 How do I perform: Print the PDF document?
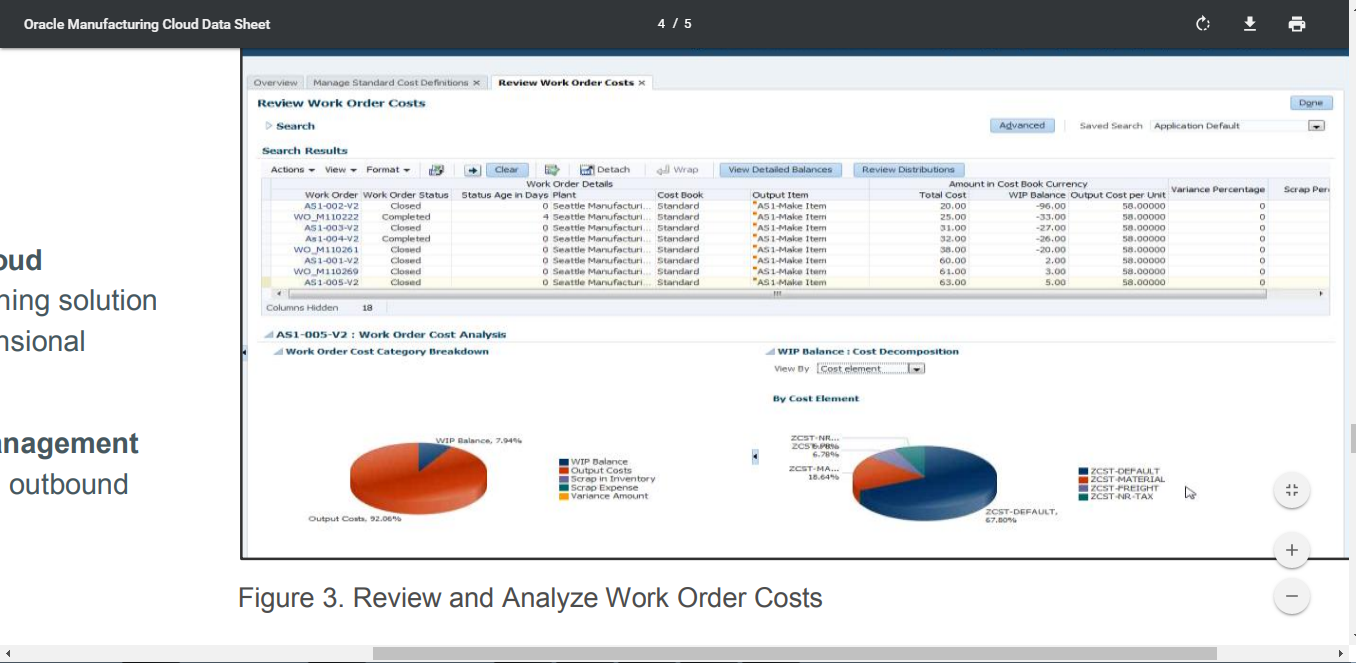click(x=1297, y=24)
